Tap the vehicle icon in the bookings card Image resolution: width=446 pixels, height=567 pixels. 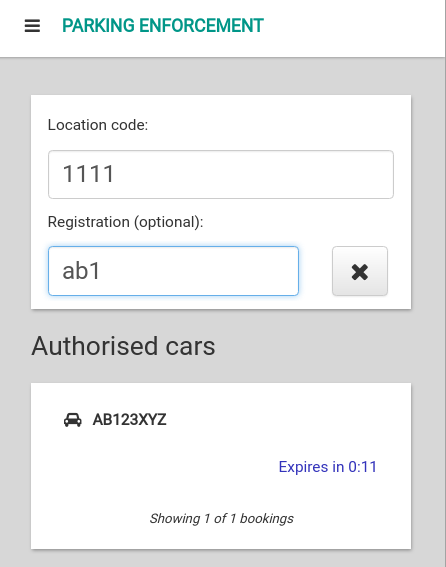point(72,420)
